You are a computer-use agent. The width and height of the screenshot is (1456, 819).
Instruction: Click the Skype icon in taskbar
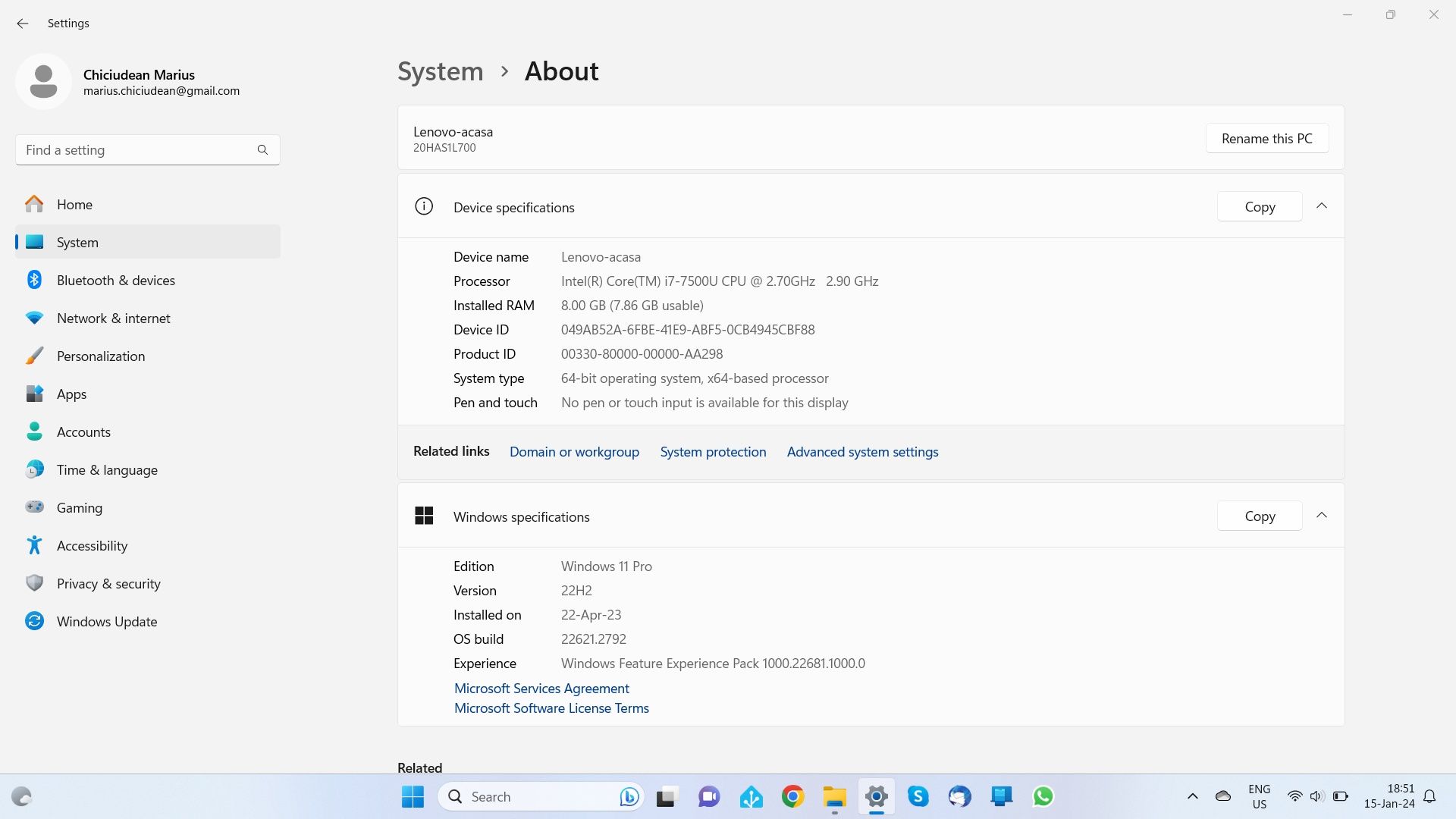918,796
